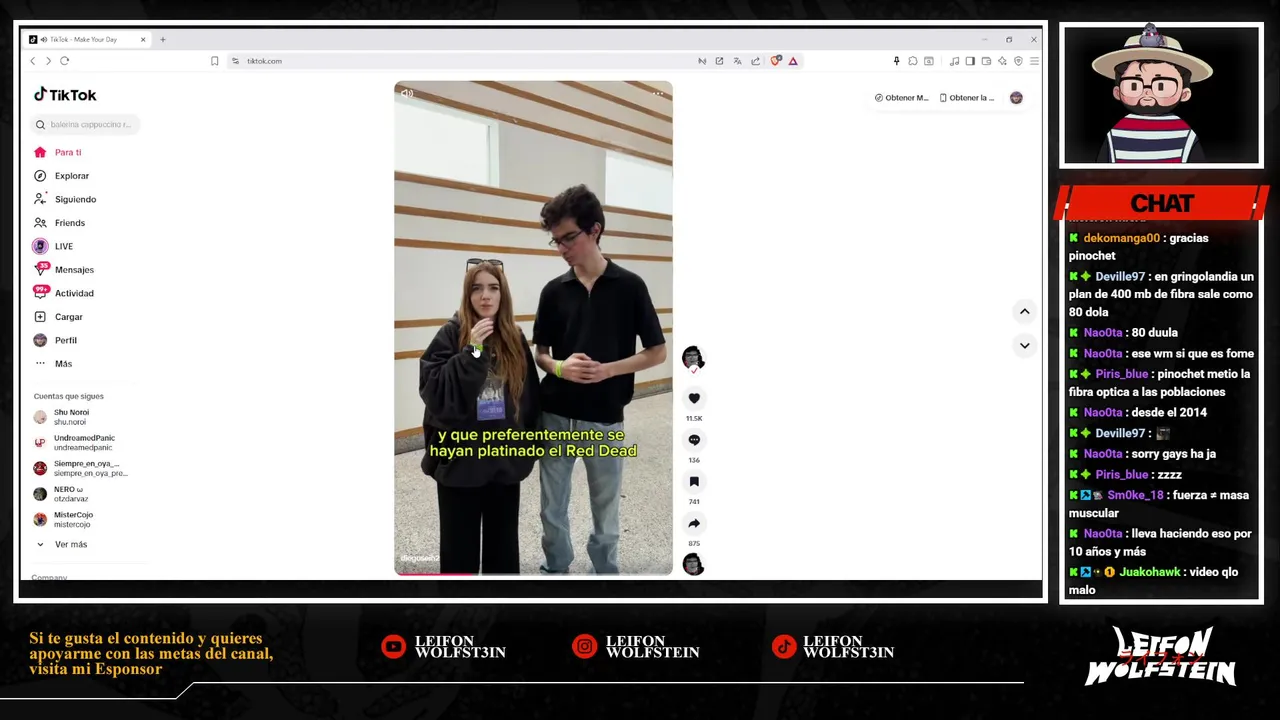Click chat username Juakohawk
The width and height of the screenshot is (1280, 720).
pos(1150,572)
